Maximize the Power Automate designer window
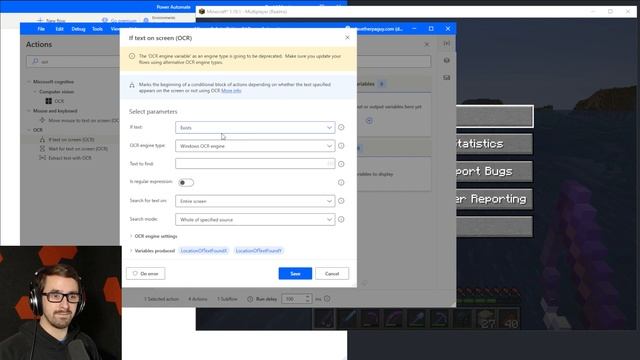Screen dimensions: 640x360 pyautogui.click(x=431, y=29)
